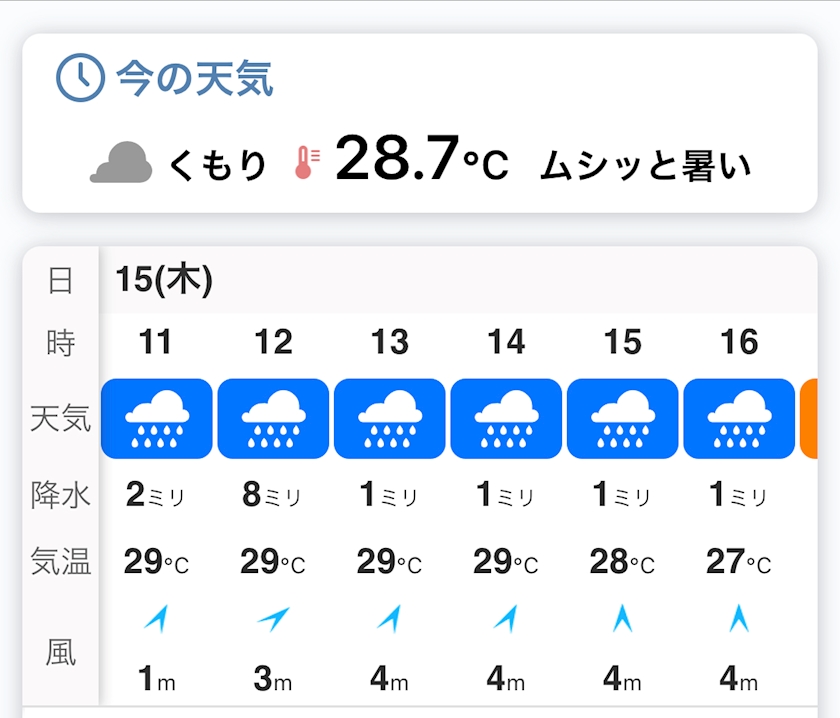
Task: Click the 16 o'clock wind direction arrow
Action: coord(739,620)
